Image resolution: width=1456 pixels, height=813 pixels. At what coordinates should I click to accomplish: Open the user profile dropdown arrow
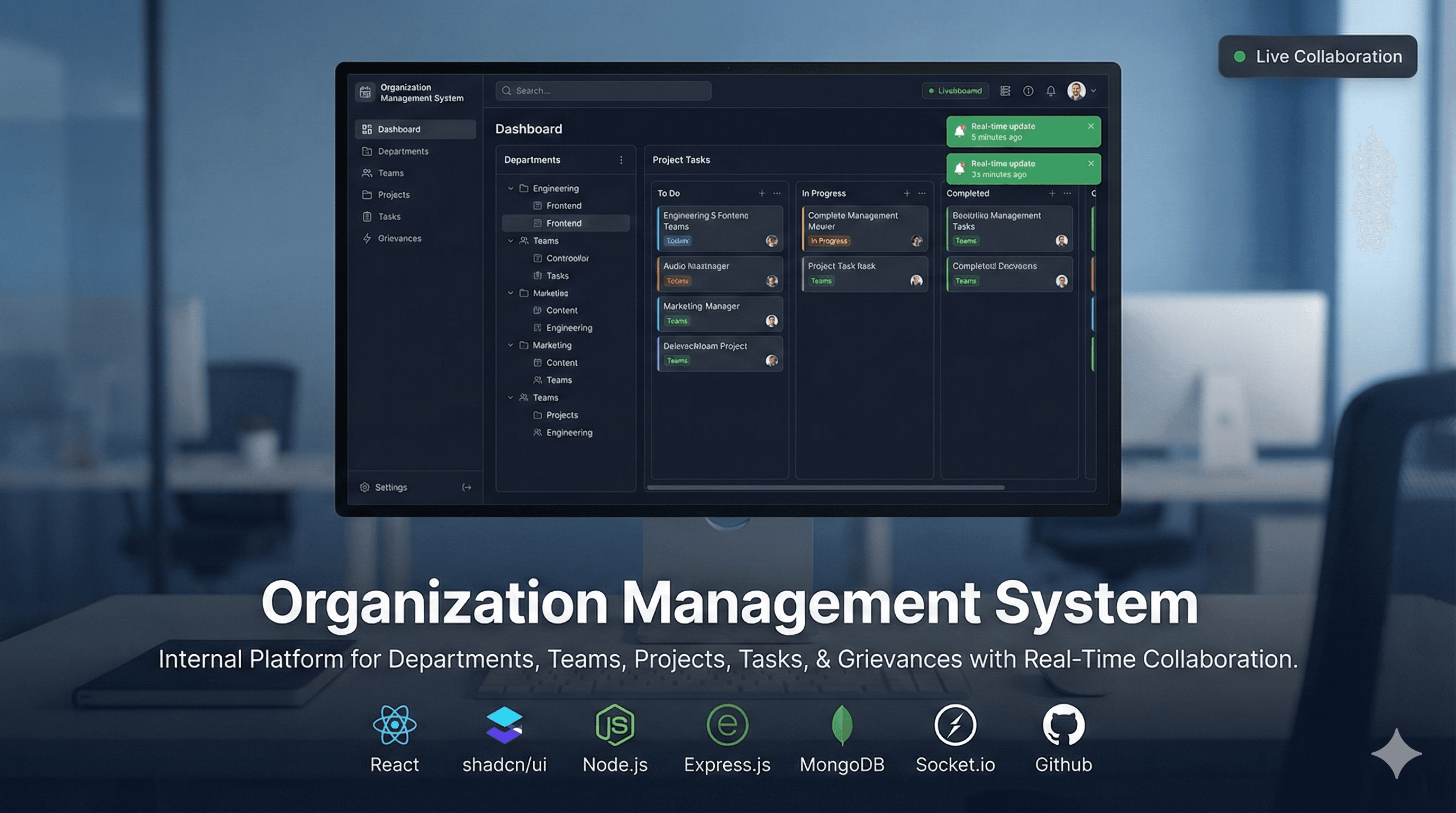[x=1094, y=91]
